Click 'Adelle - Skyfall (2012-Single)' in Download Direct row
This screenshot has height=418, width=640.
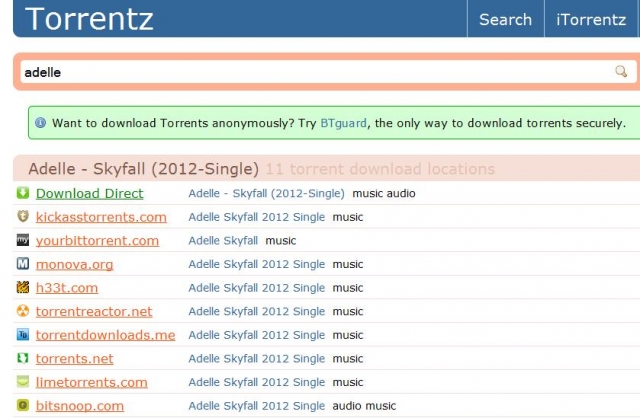click(267, 193)
